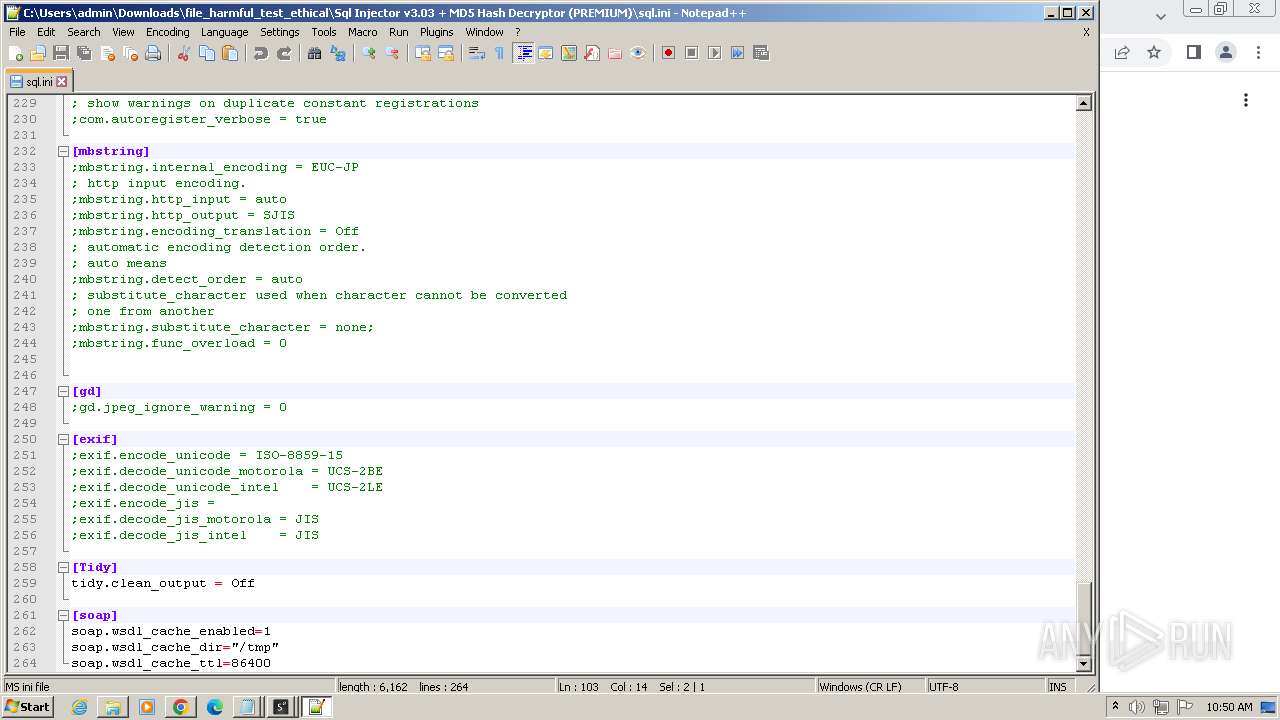1280x720 pixels.
Task: Open Document Map toolbar icon
Action: click(569, 53)
